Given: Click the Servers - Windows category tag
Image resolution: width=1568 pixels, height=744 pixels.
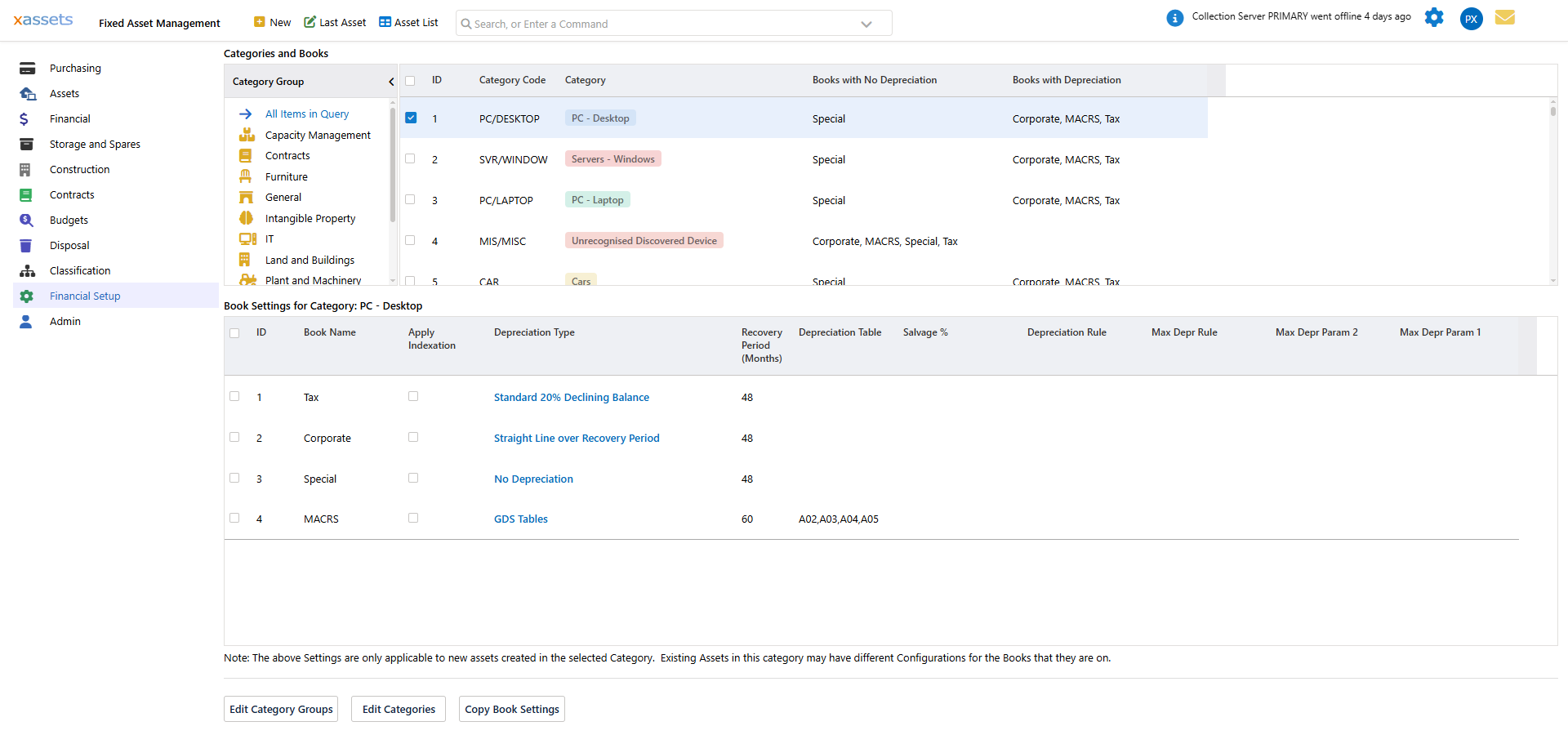Looking at the screenshot, I should click(x=613, y=159).
